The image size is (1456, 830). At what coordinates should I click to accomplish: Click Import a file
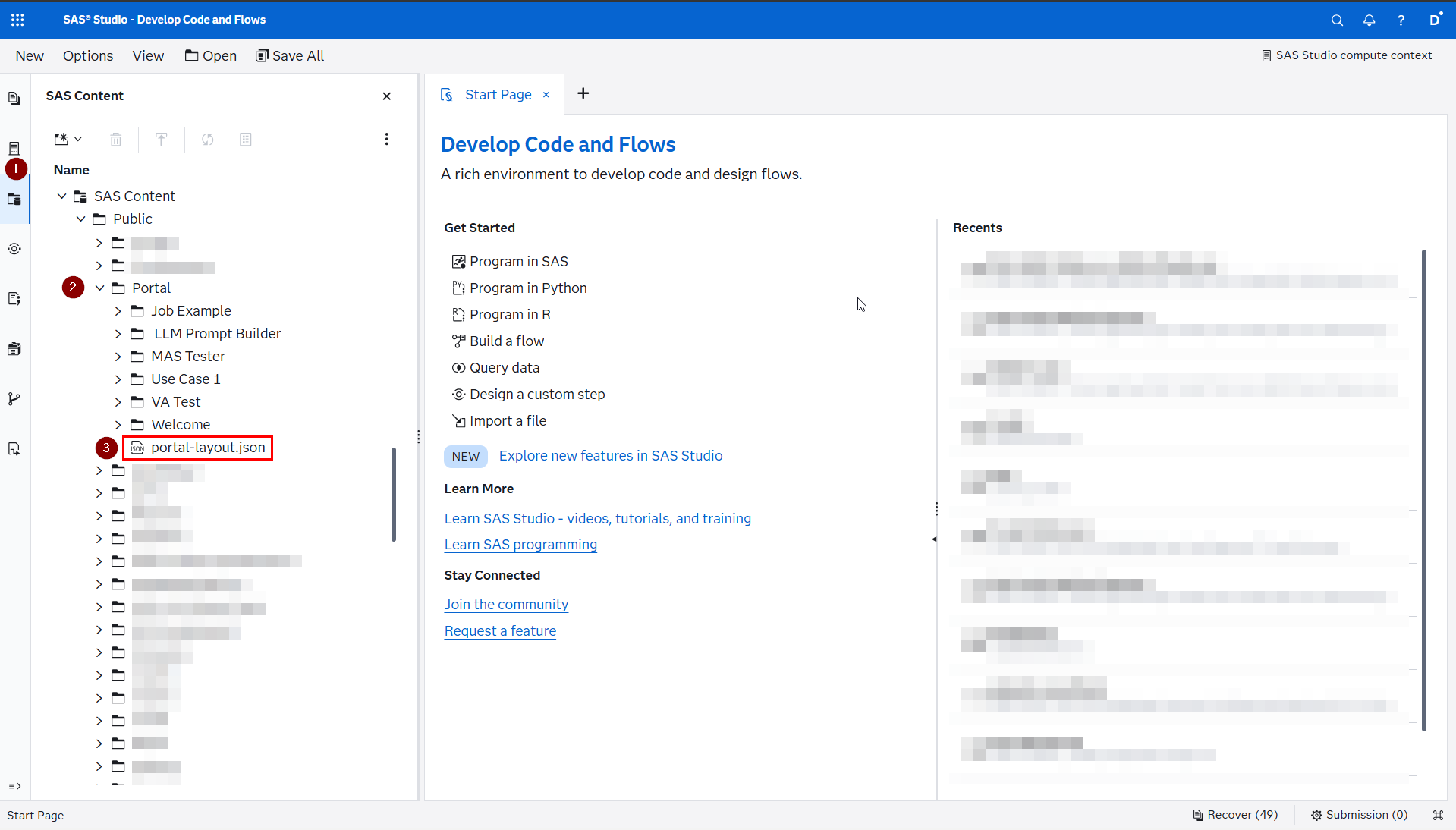coord(499,421)
